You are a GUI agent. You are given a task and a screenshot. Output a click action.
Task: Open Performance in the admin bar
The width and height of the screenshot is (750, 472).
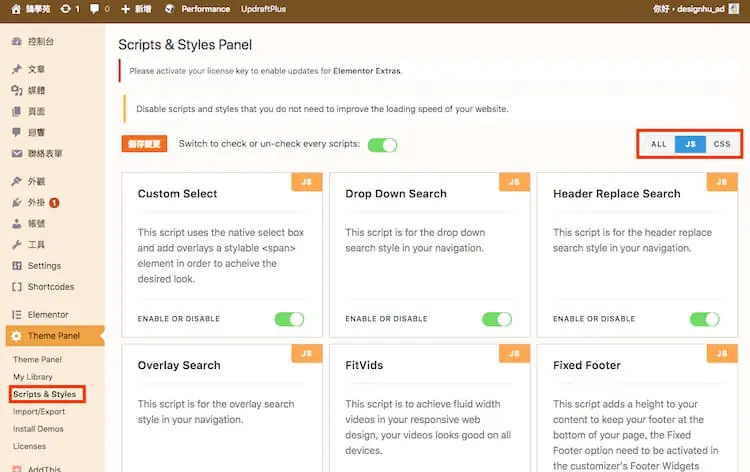tap(205, 9)
